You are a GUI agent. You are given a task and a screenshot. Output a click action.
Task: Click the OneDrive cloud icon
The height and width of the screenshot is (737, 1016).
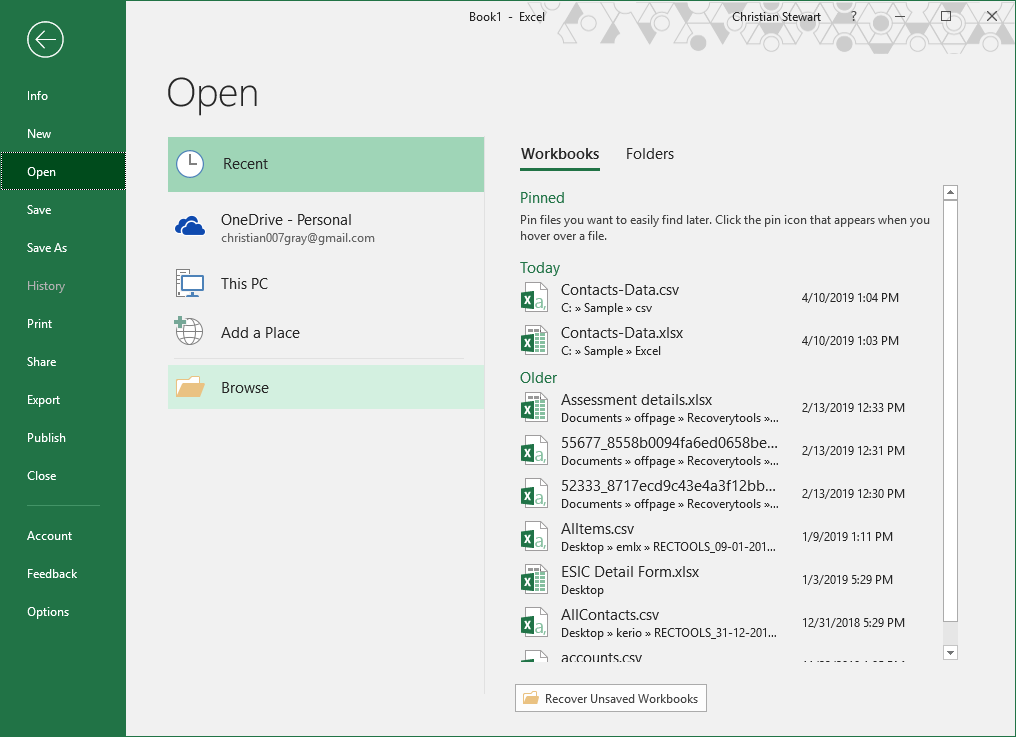coord(190,226)
